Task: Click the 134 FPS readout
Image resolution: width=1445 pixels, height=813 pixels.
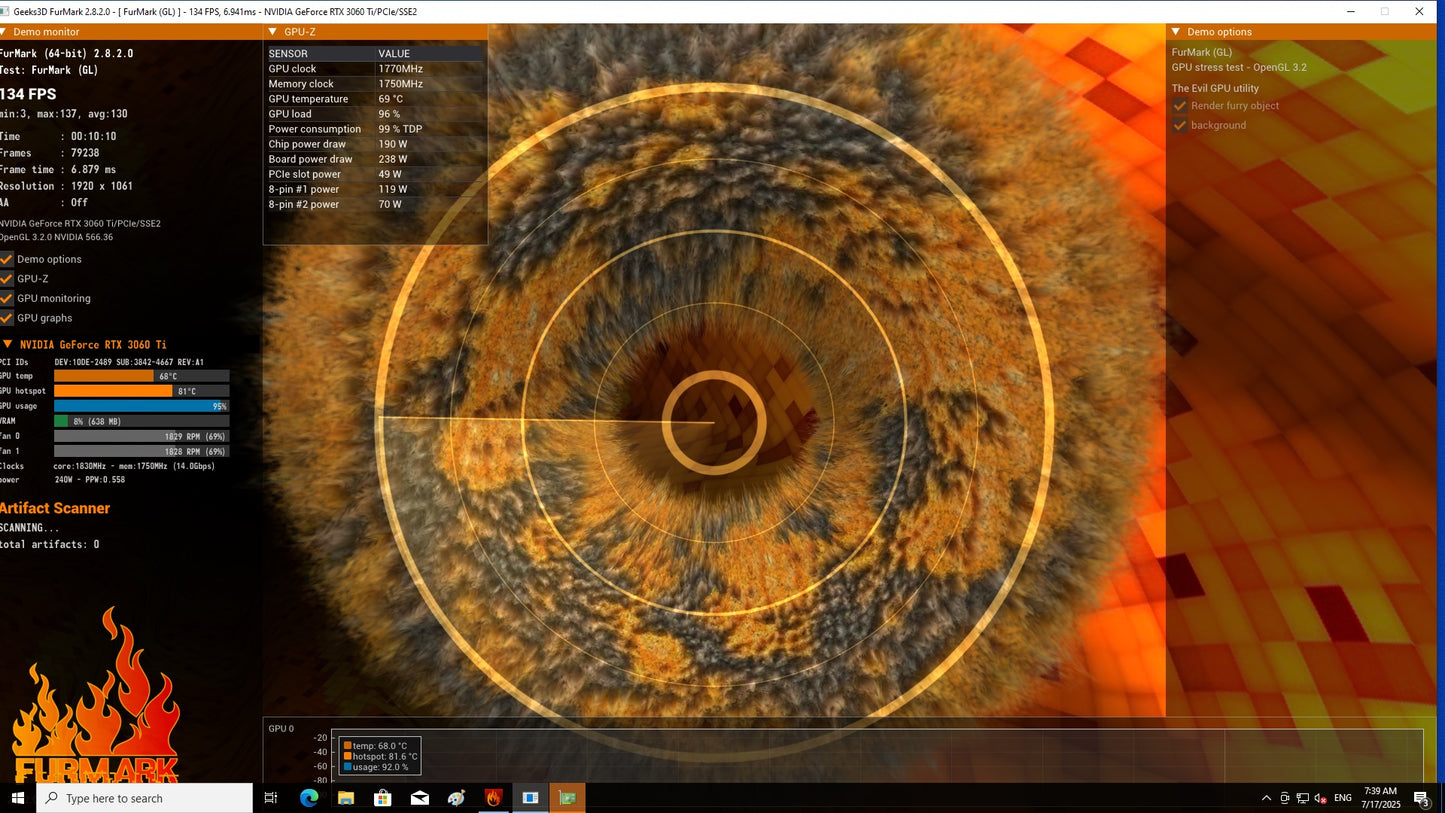Action: [28, 94]
